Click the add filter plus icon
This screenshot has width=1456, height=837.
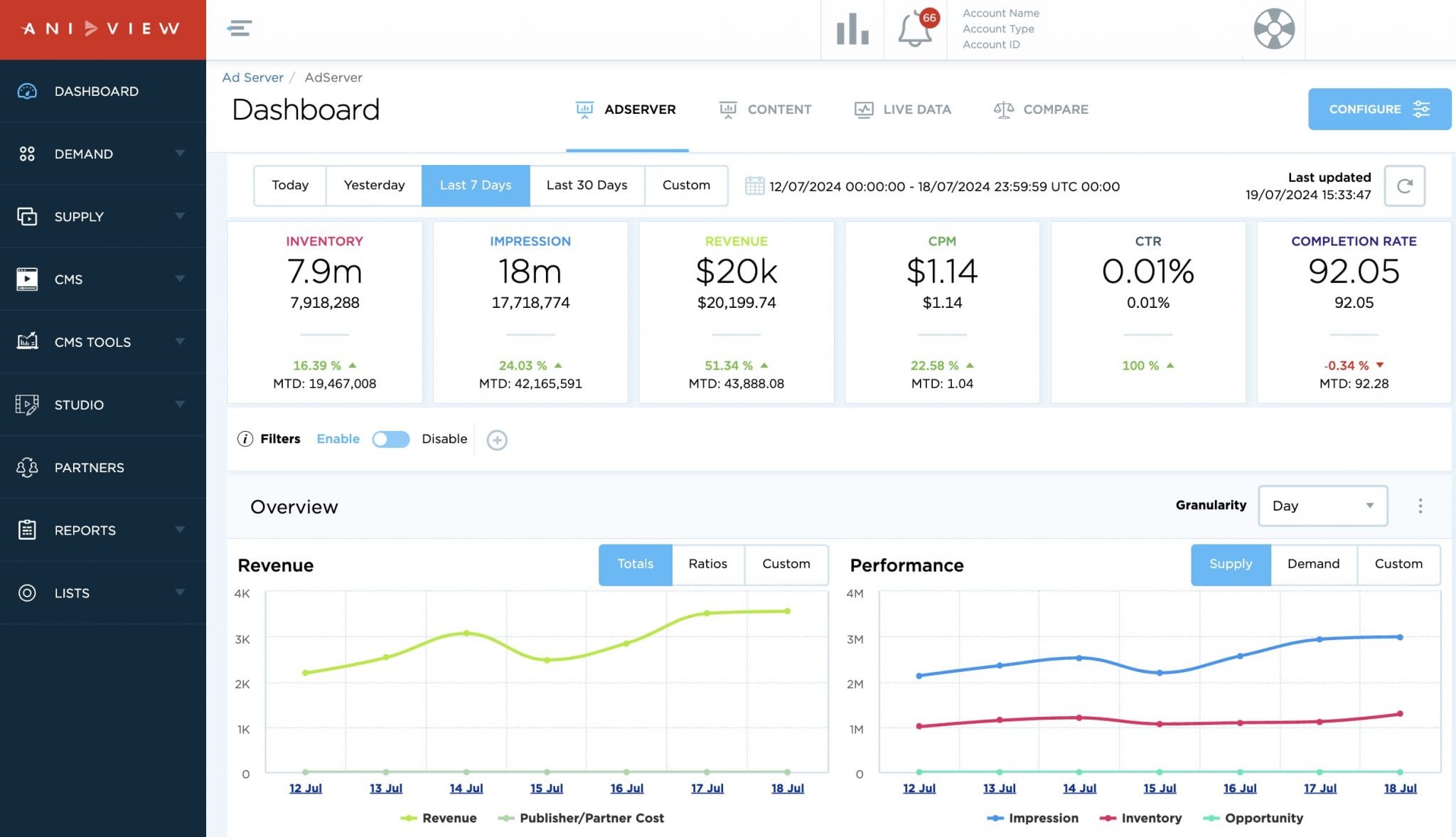(x=497, y=440)
